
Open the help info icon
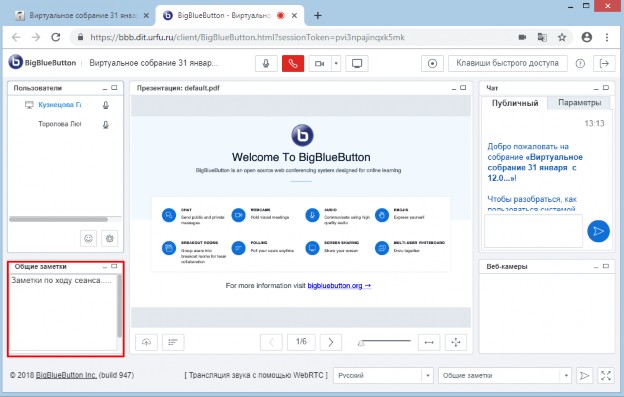click(x=580, y=64)
